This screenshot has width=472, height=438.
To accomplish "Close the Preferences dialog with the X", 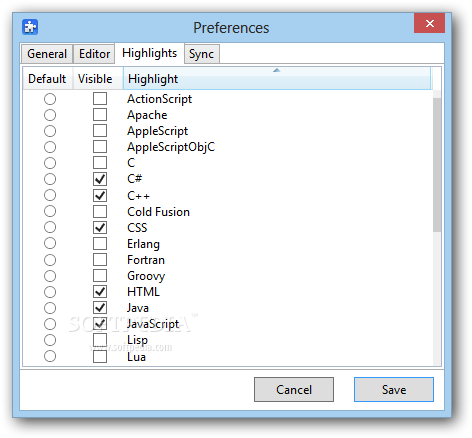I will [x=429, y=23].
